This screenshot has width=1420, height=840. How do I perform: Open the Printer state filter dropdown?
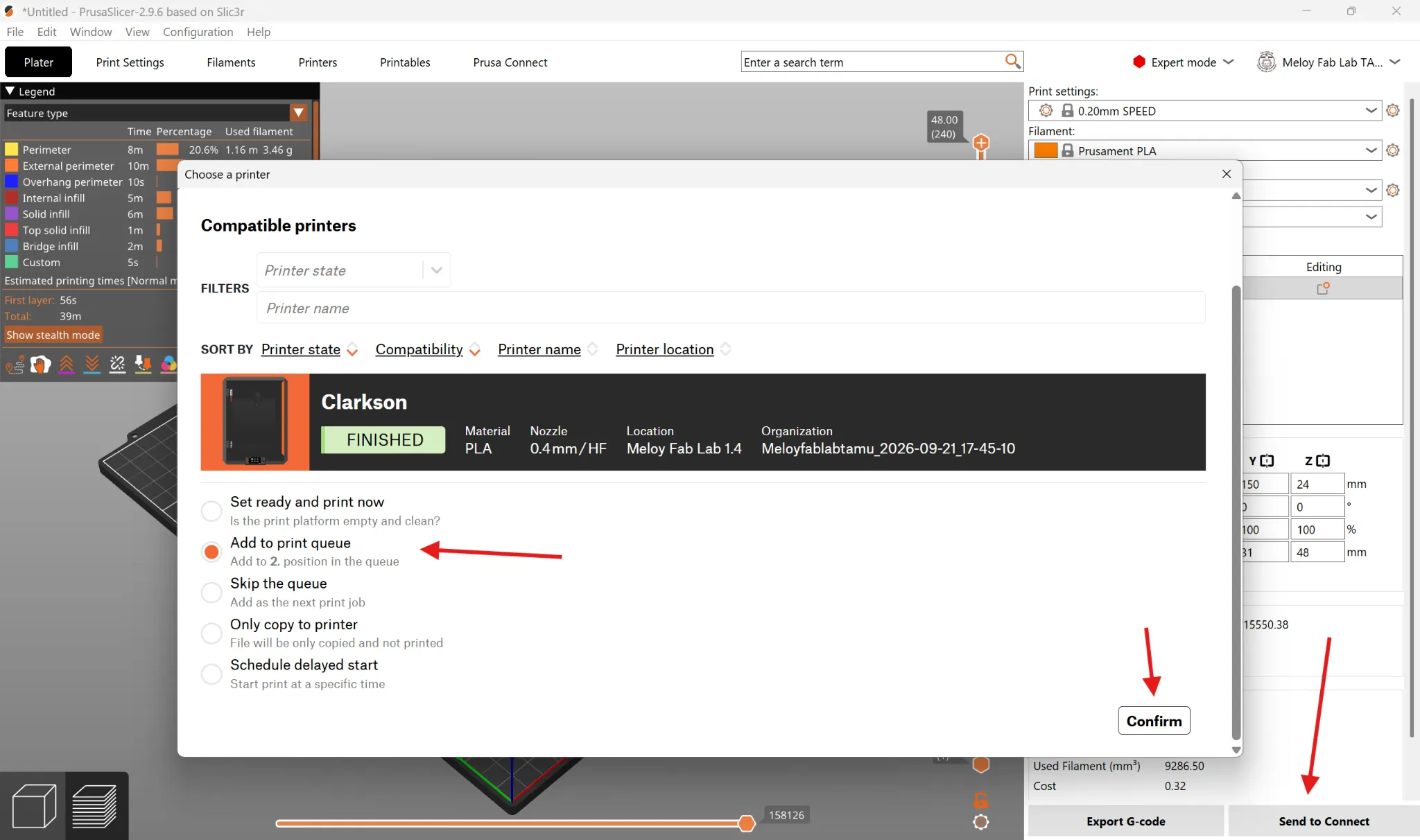(x=354, y=270)
